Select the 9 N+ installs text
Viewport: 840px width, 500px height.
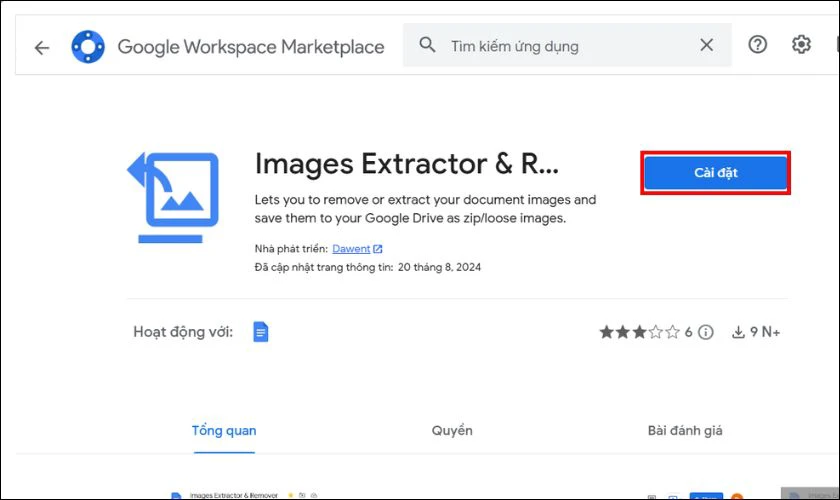(765, 332)
